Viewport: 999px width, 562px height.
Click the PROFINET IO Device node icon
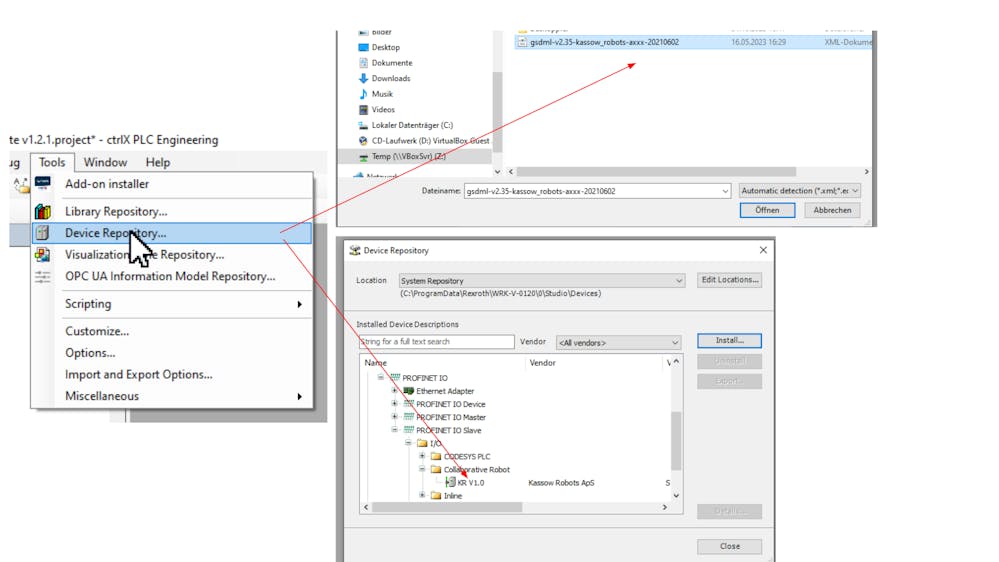click(x=409, y=404)
